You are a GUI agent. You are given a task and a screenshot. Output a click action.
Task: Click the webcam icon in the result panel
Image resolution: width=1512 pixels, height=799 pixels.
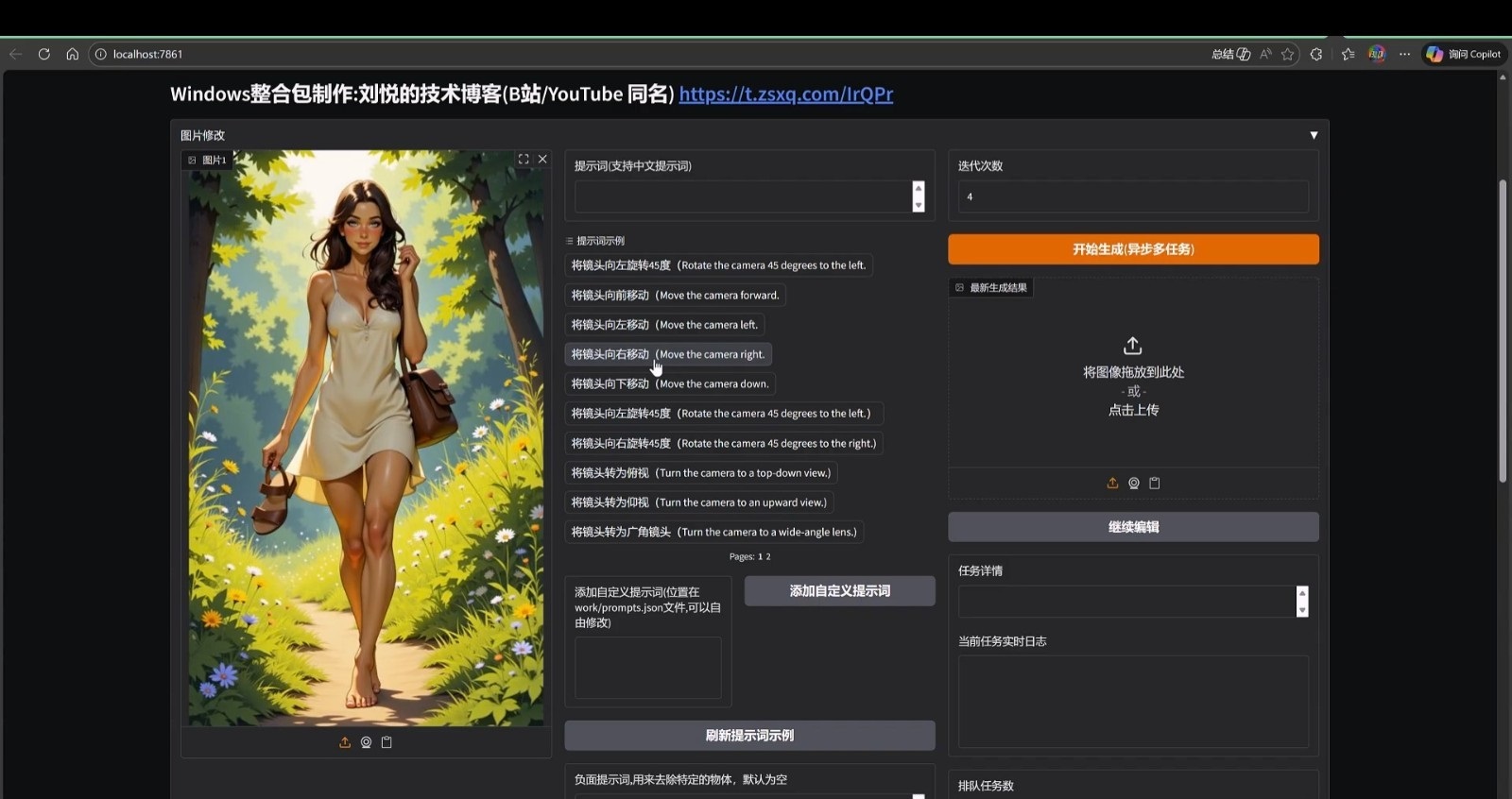point(1134,483)
